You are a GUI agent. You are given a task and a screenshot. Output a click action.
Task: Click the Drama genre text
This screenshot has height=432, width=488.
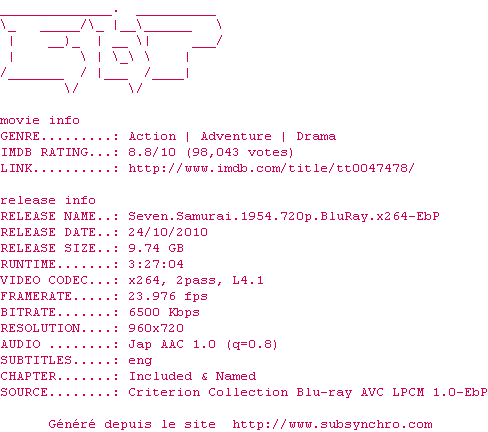[316, 136]
